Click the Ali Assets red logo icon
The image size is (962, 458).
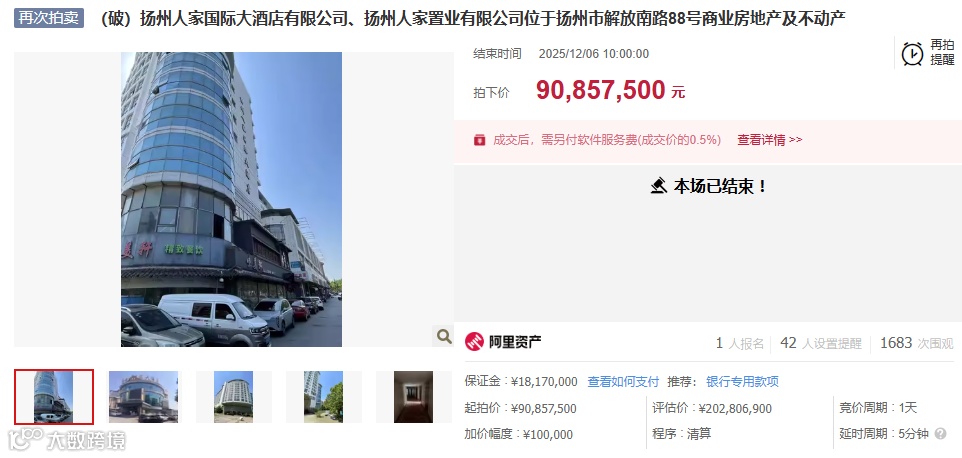coord(474,342)
